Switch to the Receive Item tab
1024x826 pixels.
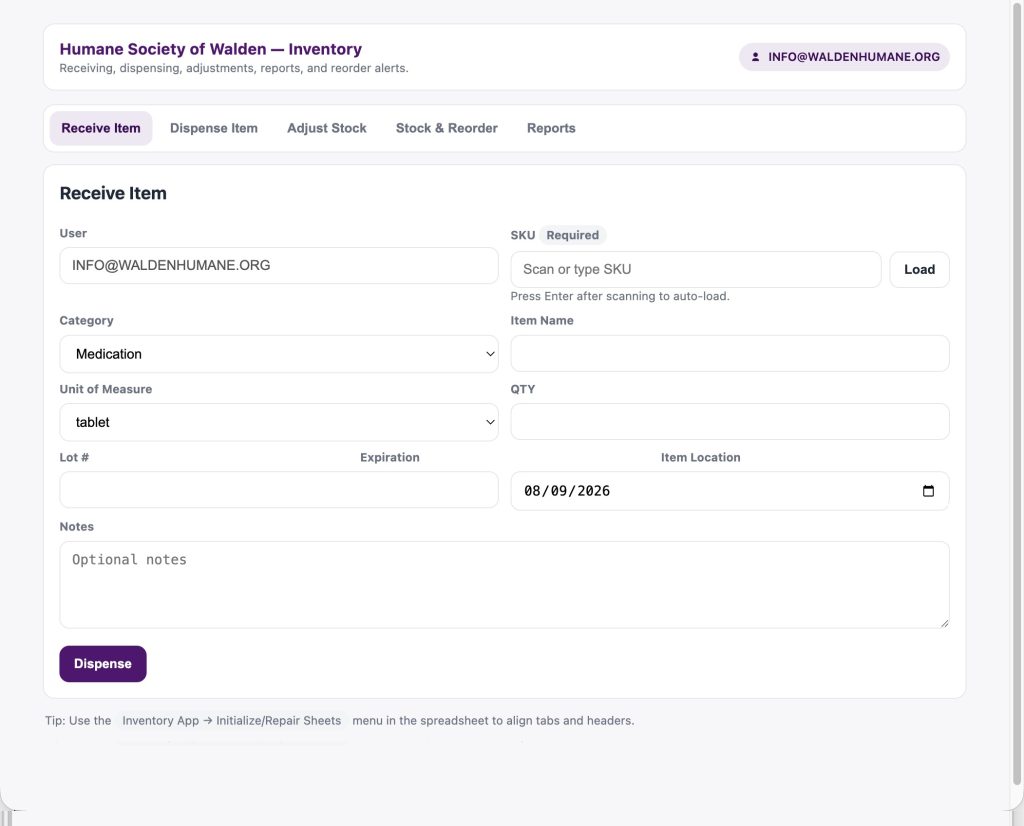[x=101, y=128]
